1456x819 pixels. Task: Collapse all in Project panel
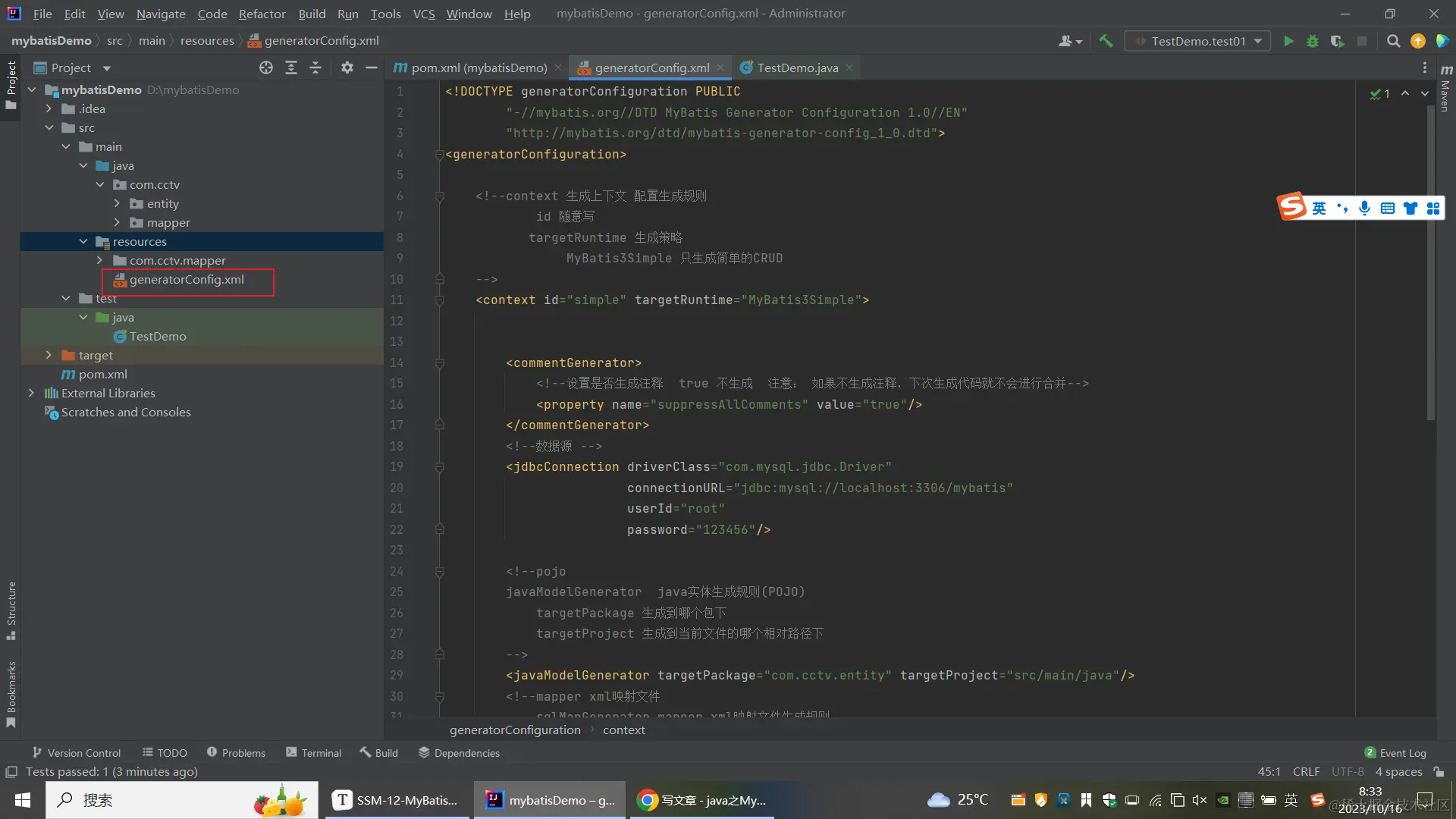click(315, 68)
